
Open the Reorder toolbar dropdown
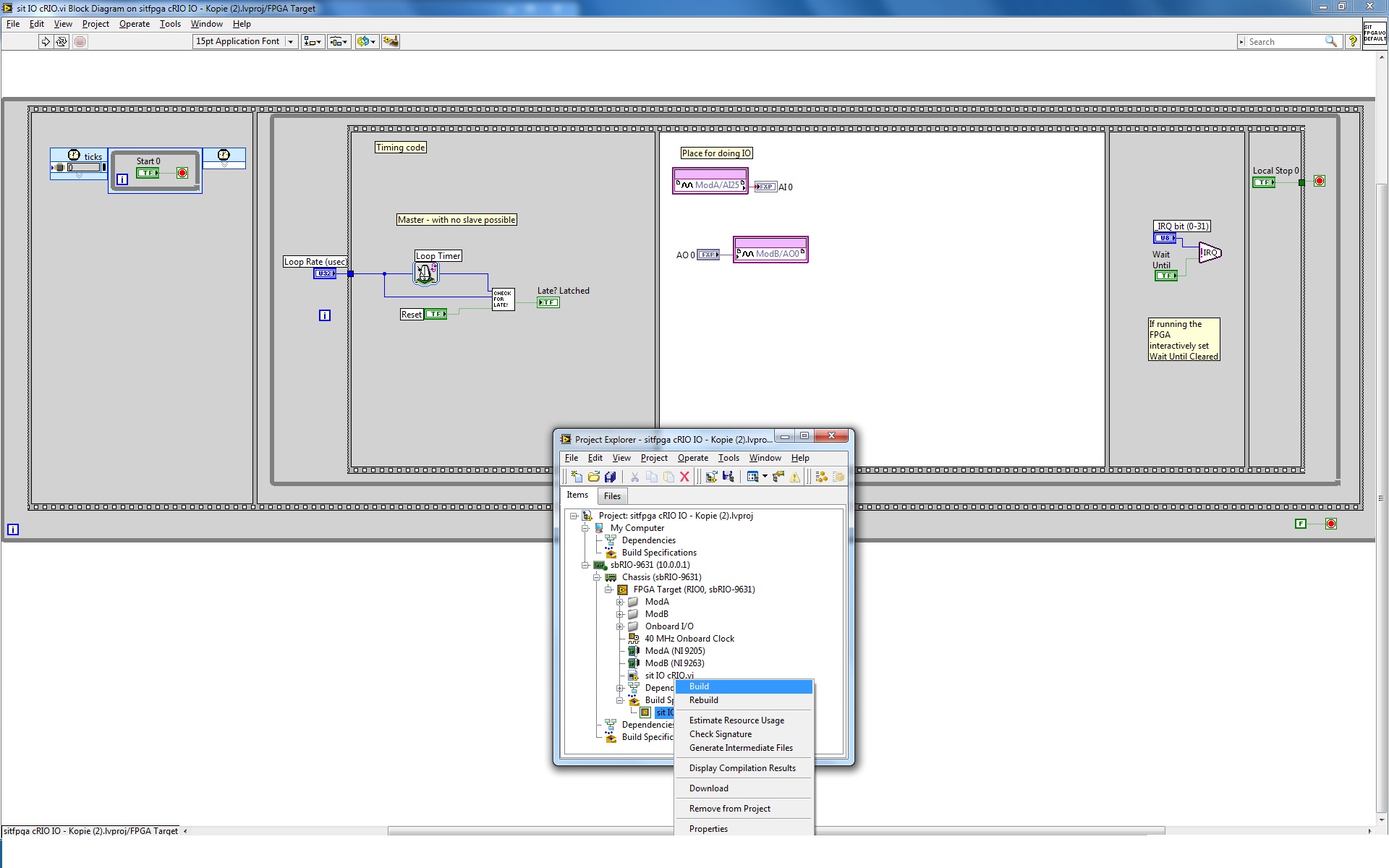click(367, 42)
